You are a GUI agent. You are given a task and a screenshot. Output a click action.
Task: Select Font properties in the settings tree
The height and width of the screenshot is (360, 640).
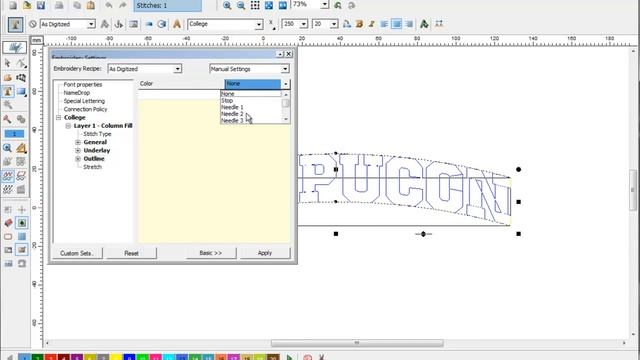pos(83,84)
